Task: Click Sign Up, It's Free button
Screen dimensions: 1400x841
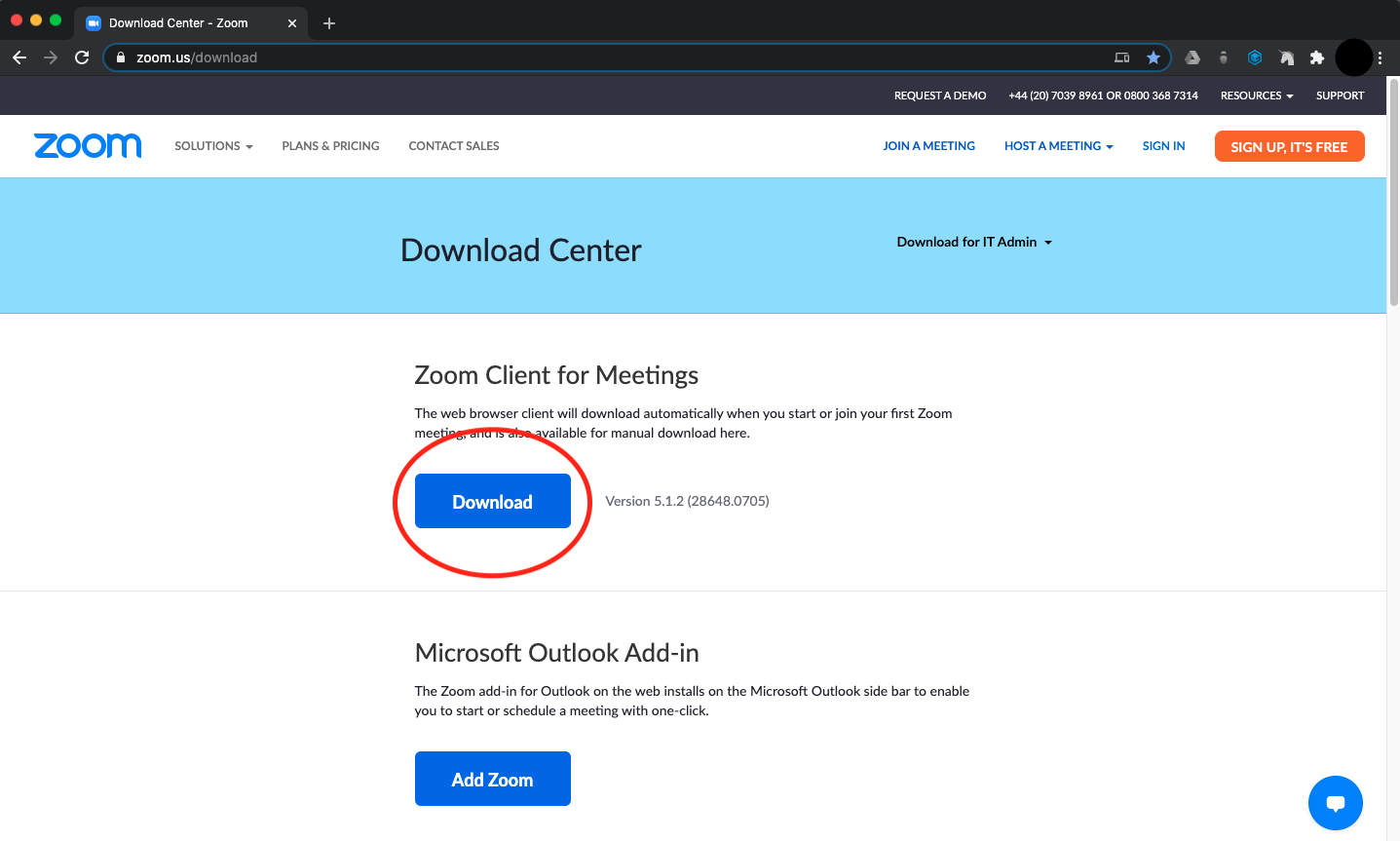Action: [1289, 146]
